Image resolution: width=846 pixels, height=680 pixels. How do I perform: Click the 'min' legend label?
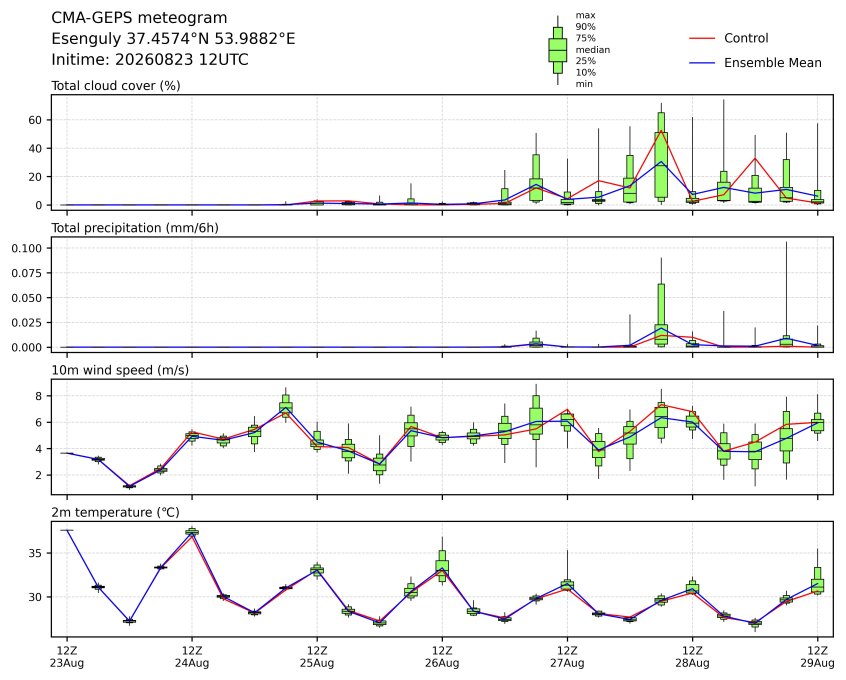click(x=584, y=84)
